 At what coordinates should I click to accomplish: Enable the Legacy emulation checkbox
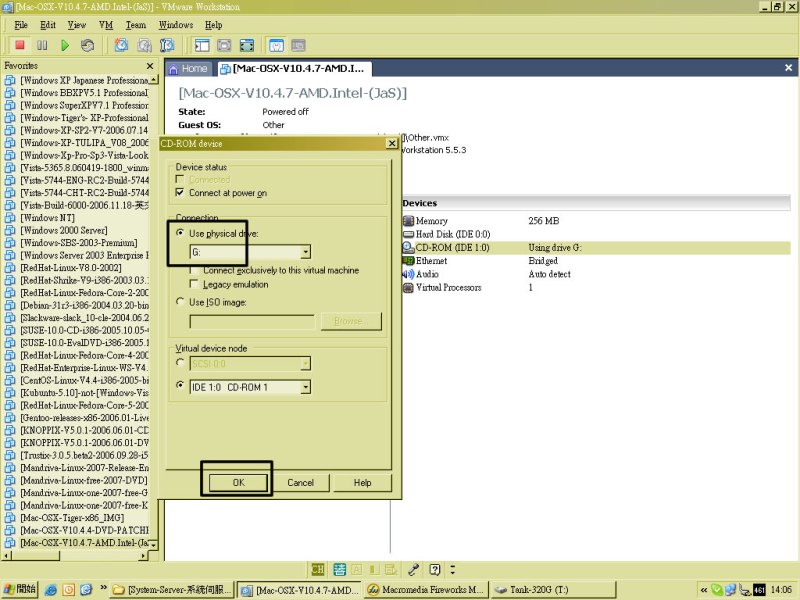(194, 284)
